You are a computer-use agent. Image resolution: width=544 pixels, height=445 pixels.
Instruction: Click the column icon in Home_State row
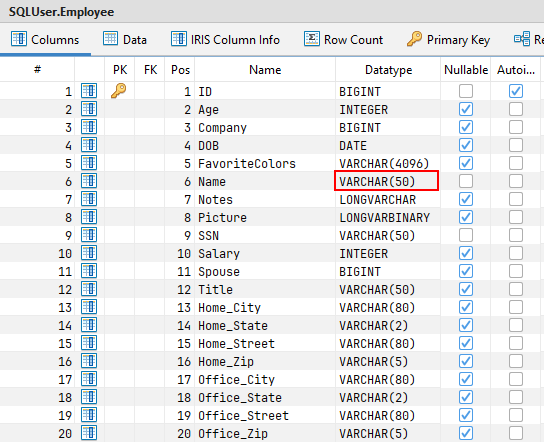pos(89,325)
